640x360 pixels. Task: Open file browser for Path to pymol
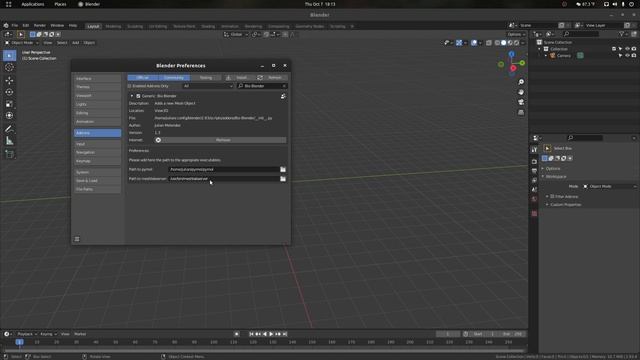(x=283, y=169)
